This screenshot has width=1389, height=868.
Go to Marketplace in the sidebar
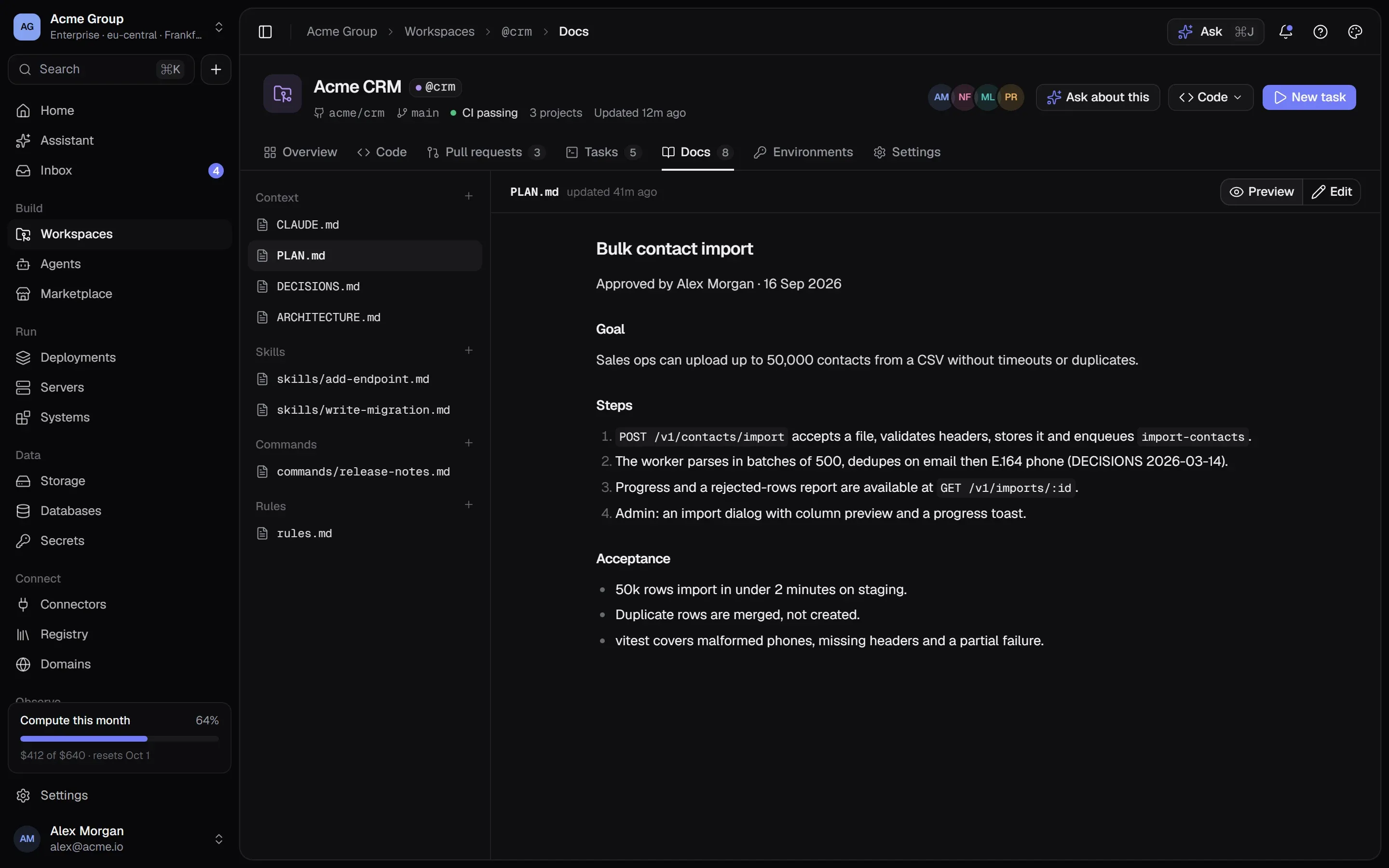pos(120,294)
